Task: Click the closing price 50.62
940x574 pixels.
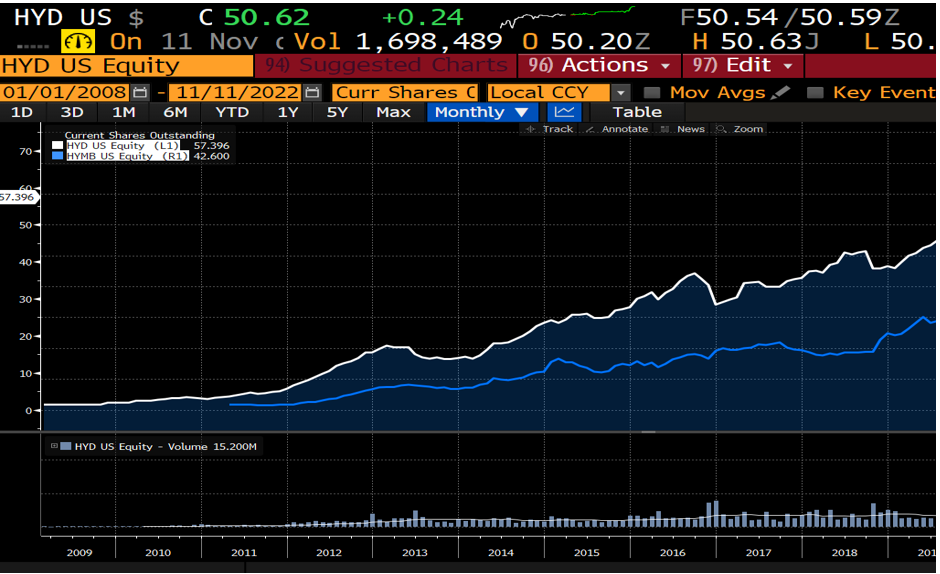Action: click(267, 17)
